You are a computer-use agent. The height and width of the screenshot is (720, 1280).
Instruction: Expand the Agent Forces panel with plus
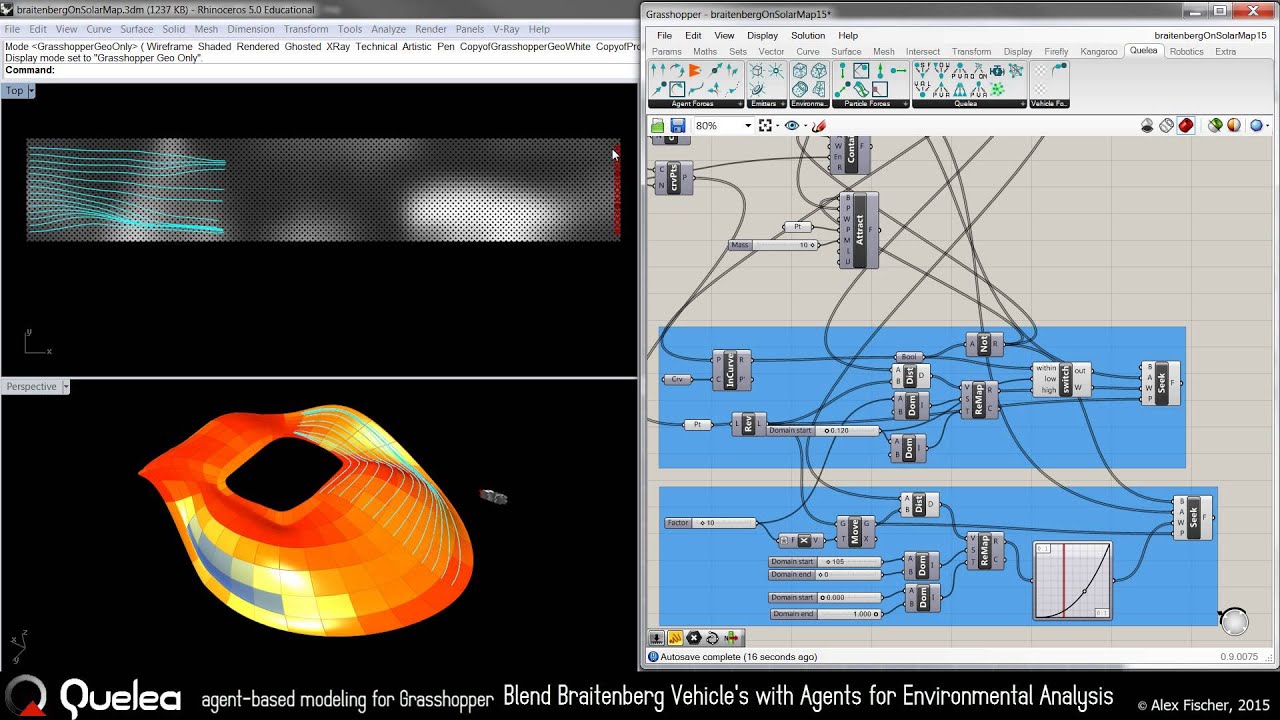(740, 104)
